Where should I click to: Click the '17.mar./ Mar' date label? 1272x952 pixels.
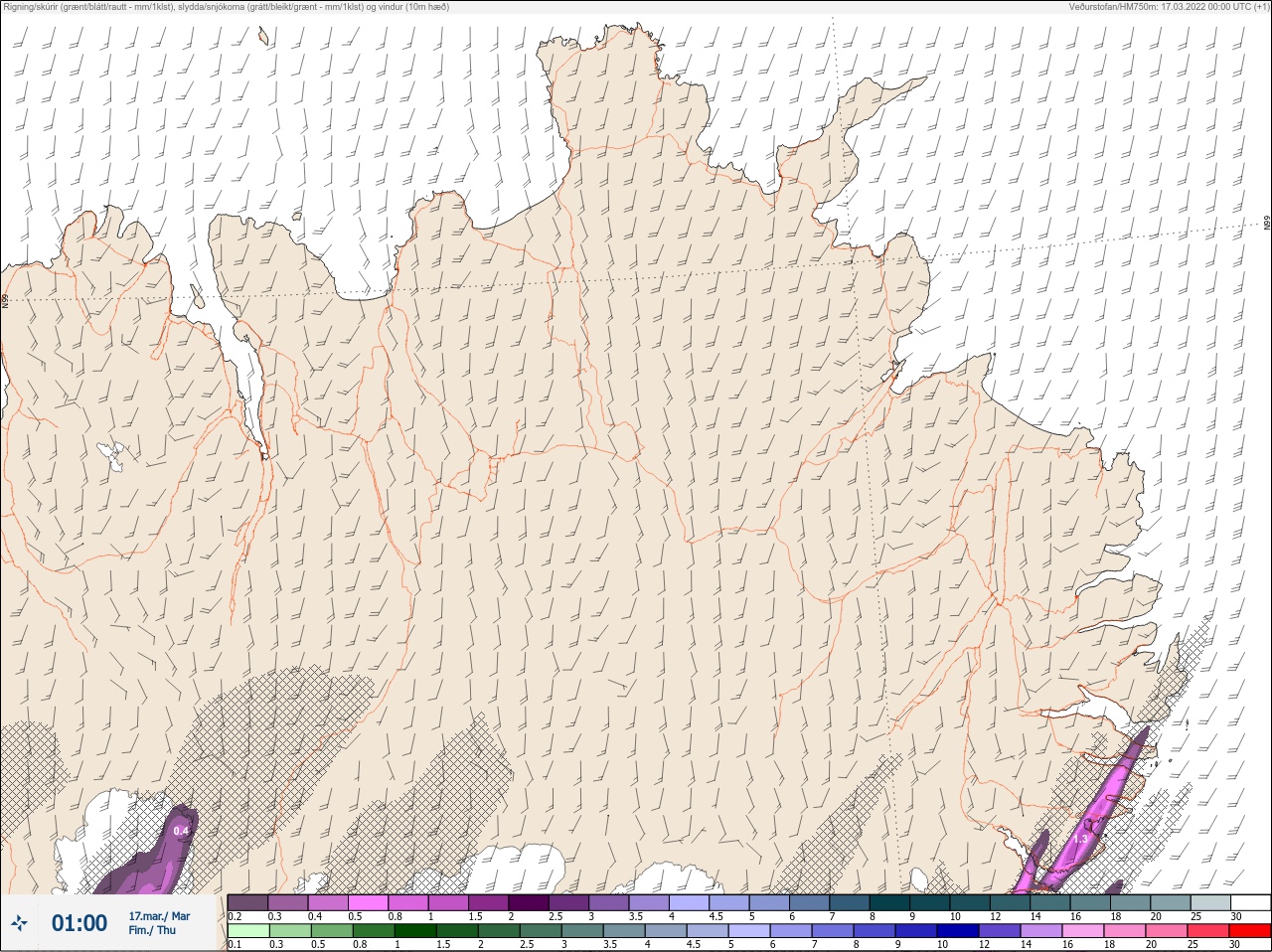(159, 916)
